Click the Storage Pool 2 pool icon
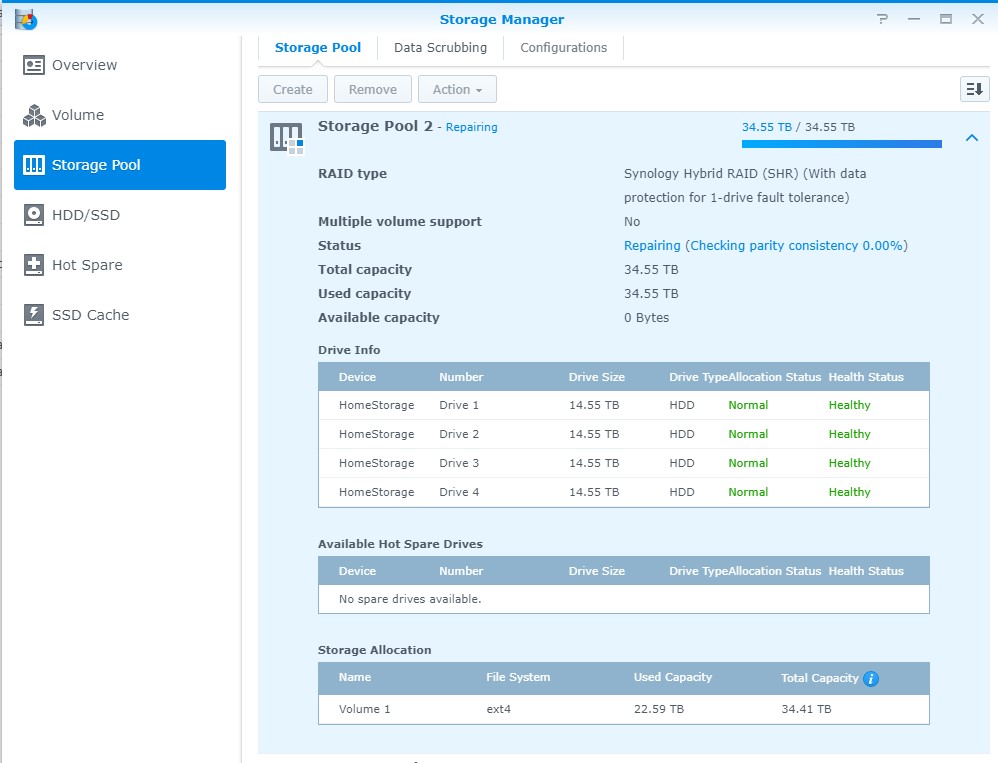Screen dimensions: 998x763 tap(286, 138)
